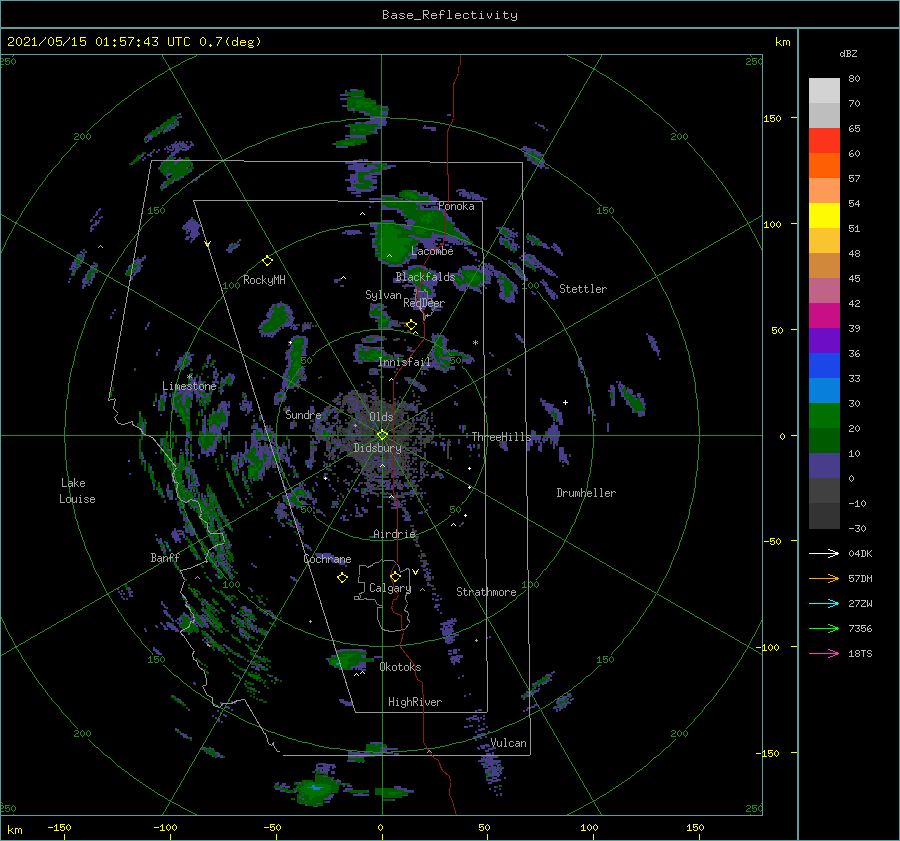Pick the purple 39 dBZ color swatch
Viewport: 900px width, 841px height.
pos(824,340)
